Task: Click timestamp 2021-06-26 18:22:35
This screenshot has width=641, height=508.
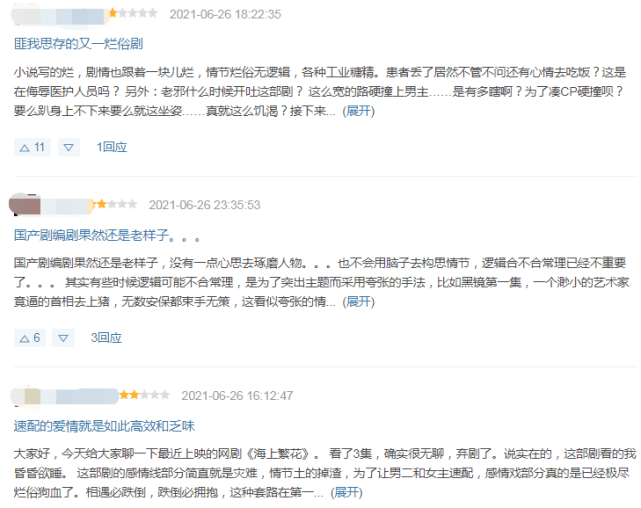Action: click(x=225, y=14)
